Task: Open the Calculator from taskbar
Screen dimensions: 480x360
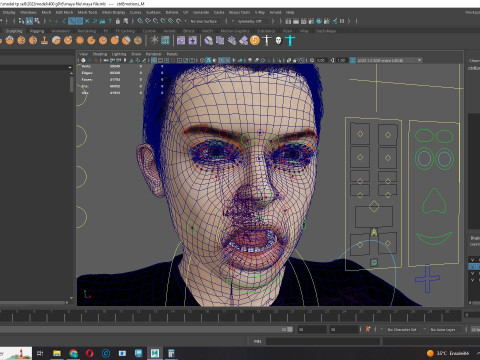Action: (x=171, y=353)
